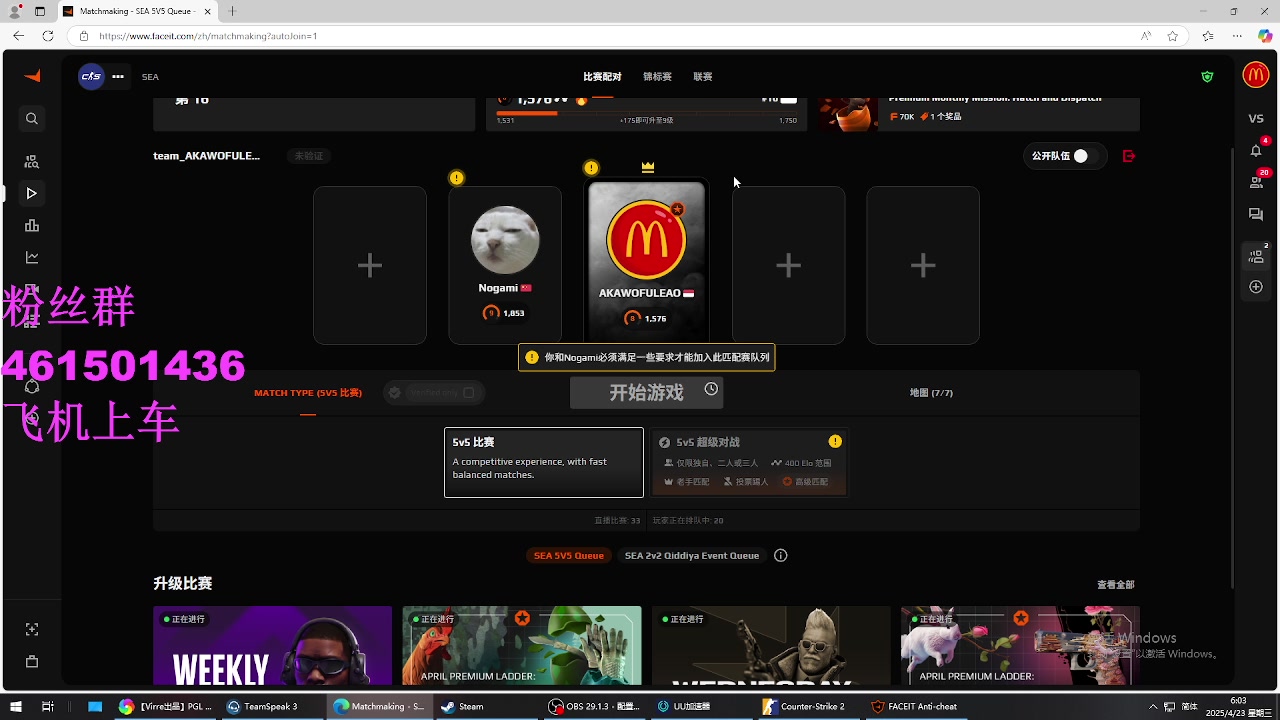Open the find players sidebar icon
The height and width of the screenshot is (720, 1280).
point(32,161)
